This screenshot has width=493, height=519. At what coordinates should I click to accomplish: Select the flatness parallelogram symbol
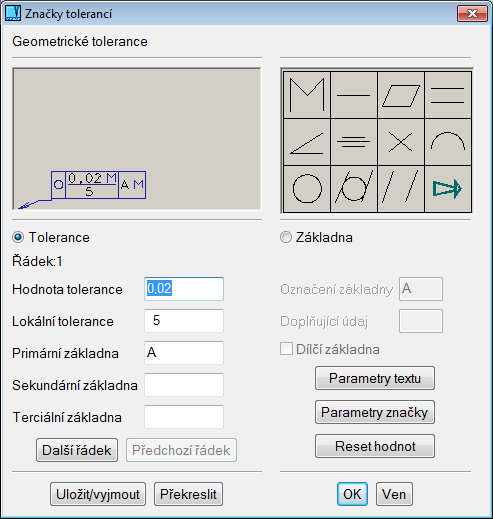tap(401, 95)
